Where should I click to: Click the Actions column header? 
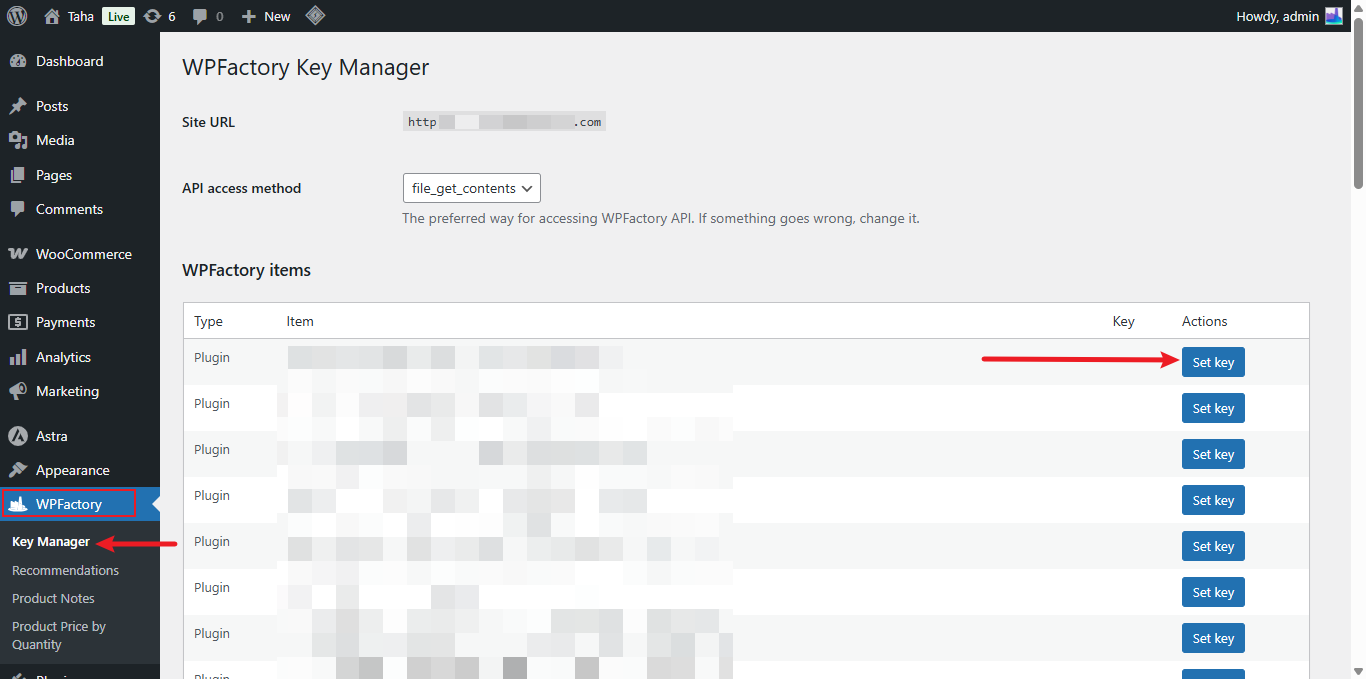click(x=1204, y=321)
